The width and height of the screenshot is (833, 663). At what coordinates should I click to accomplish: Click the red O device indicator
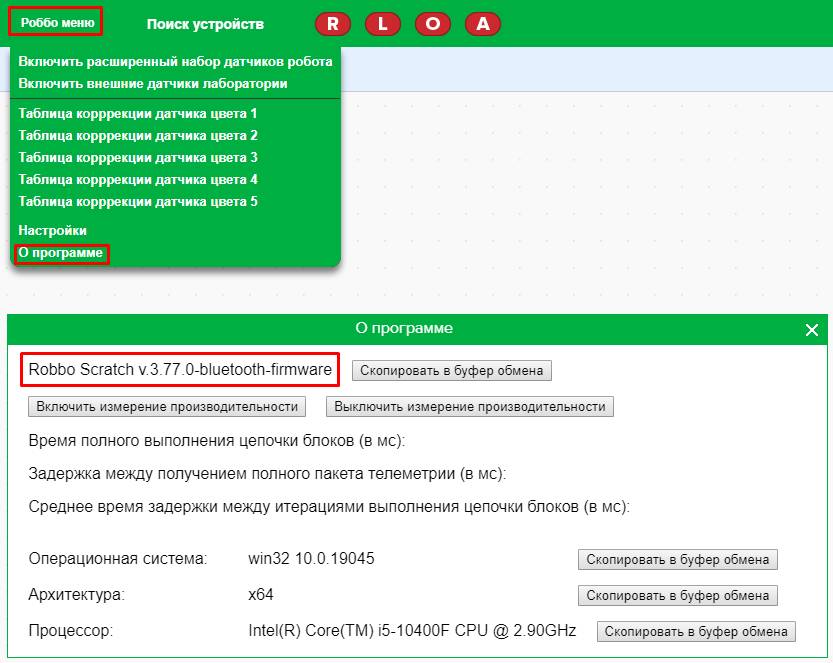click(x=432, y=24)
